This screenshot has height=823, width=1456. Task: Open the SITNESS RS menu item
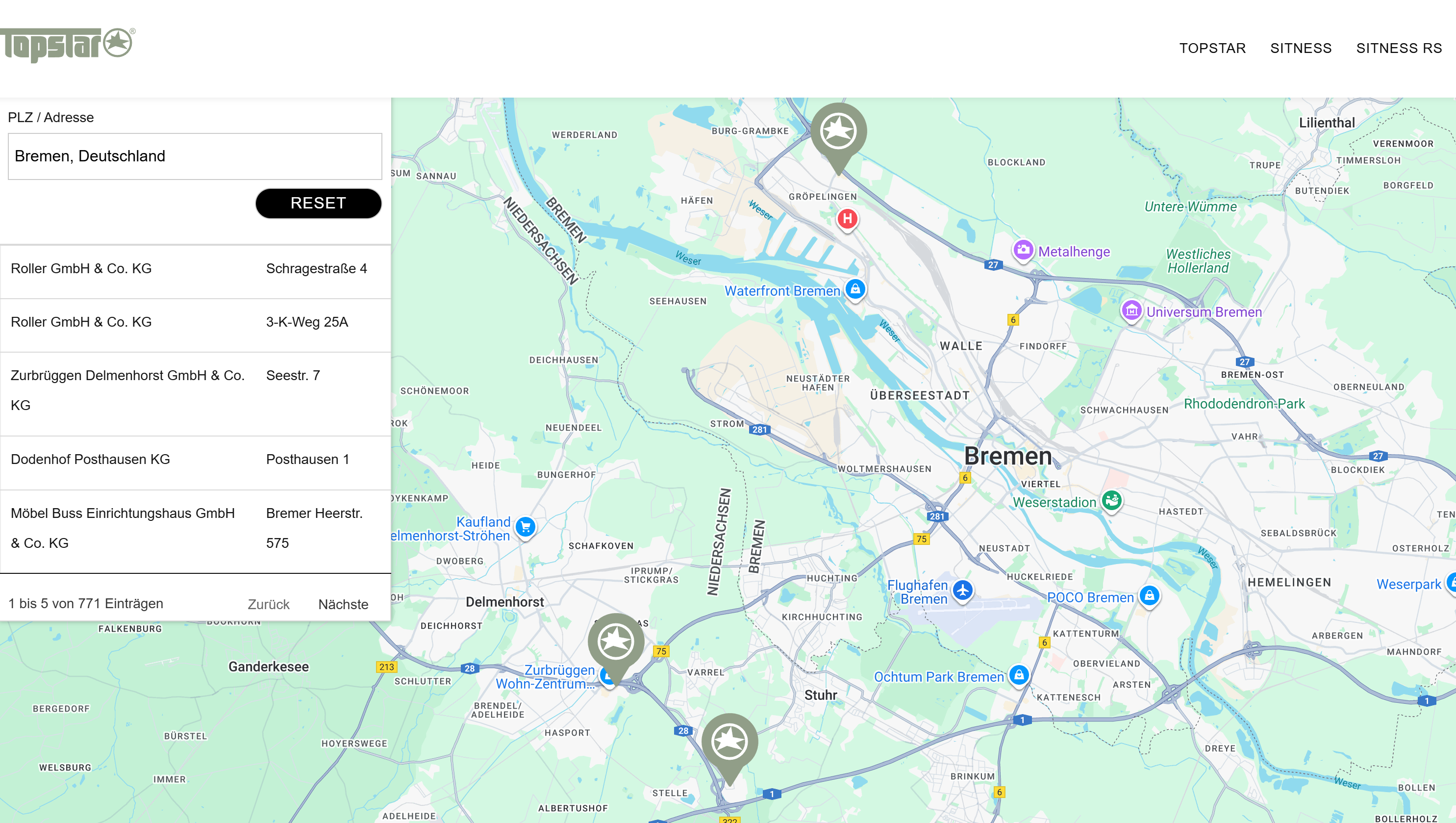pos(1399,48)
